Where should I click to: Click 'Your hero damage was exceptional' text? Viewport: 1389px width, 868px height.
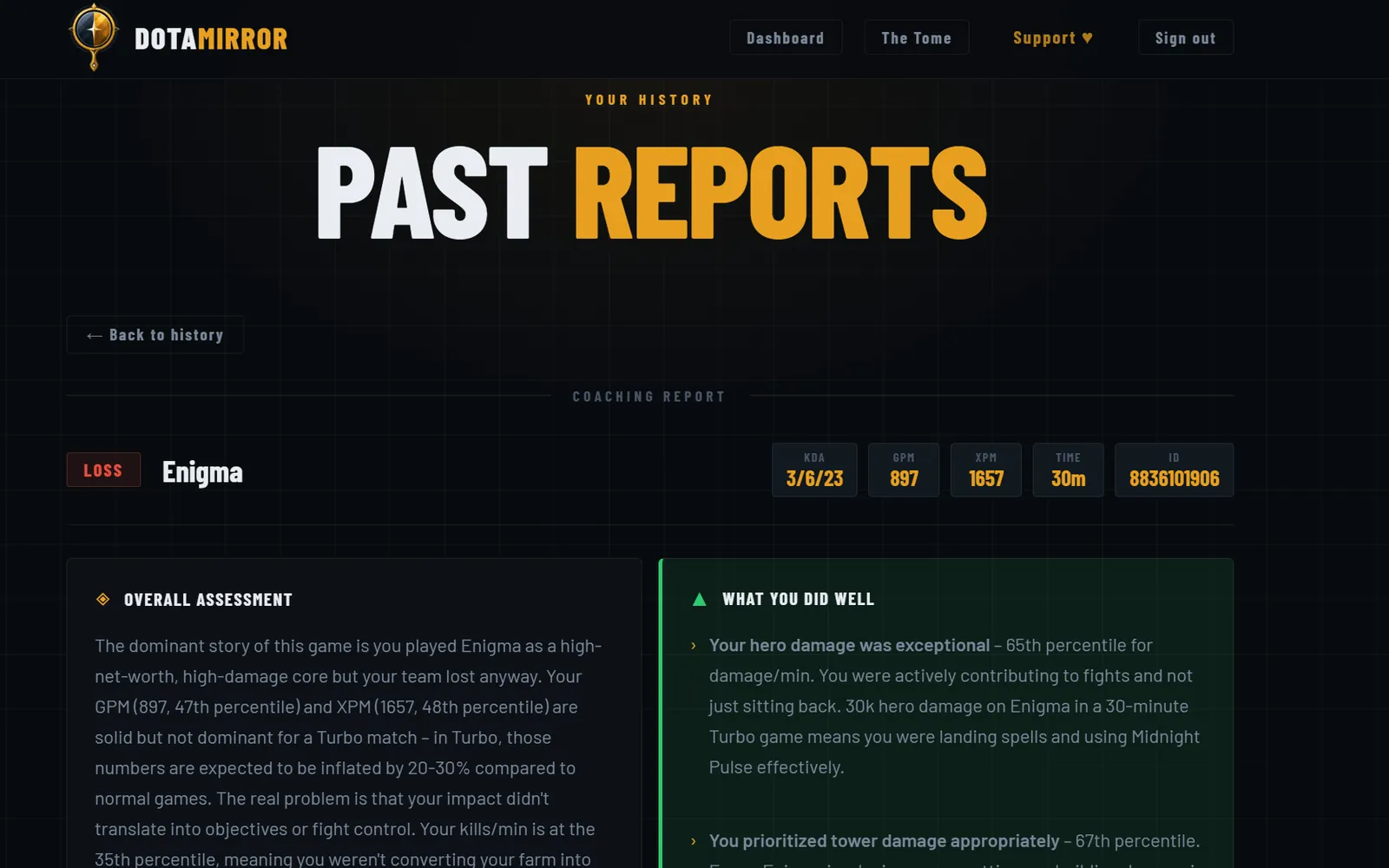pyautogui.click(x=849, y=645)
